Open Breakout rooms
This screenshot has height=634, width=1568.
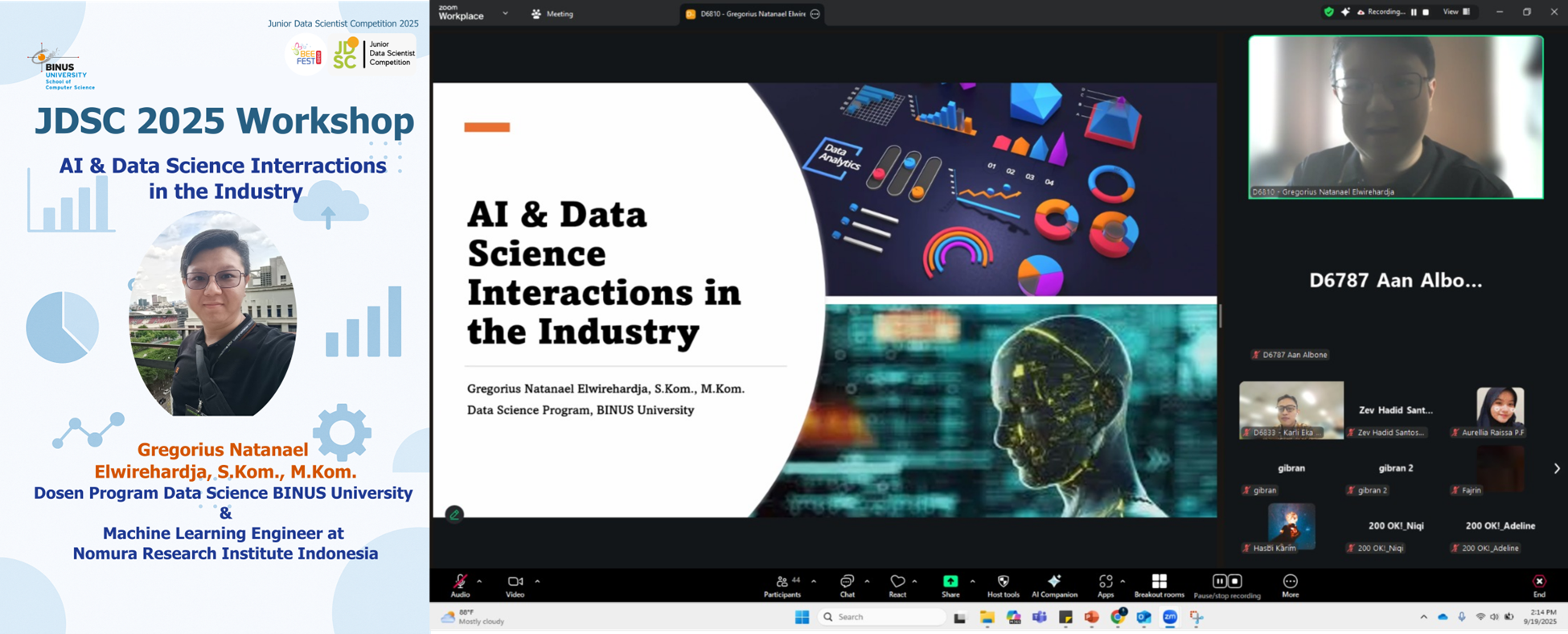tap(1159, 584)
